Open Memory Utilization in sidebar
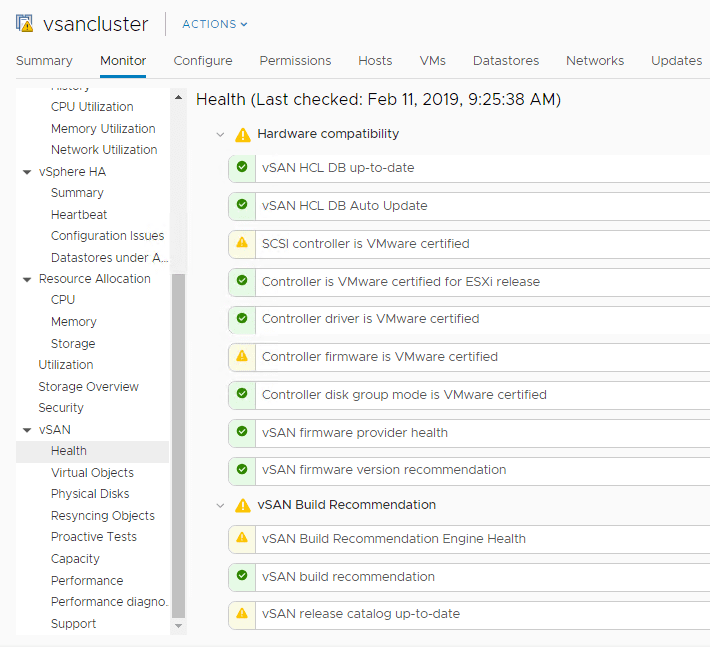The image size is (710, 647). coord(103,129)
